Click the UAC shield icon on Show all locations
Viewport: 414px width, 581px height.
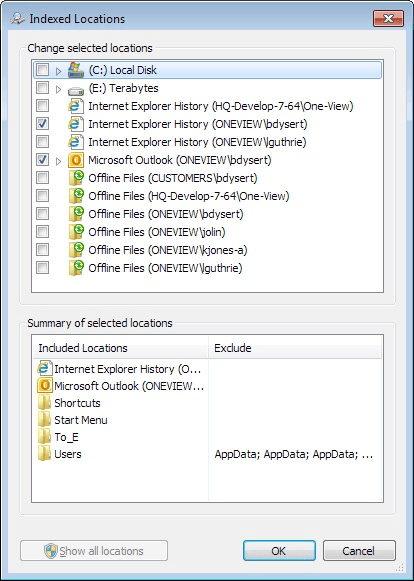coord(51,551)
